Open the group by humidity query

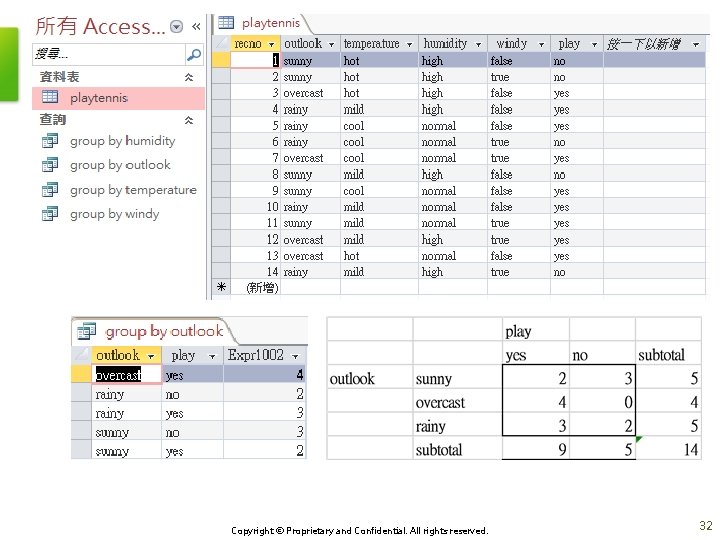pos(123,141)
